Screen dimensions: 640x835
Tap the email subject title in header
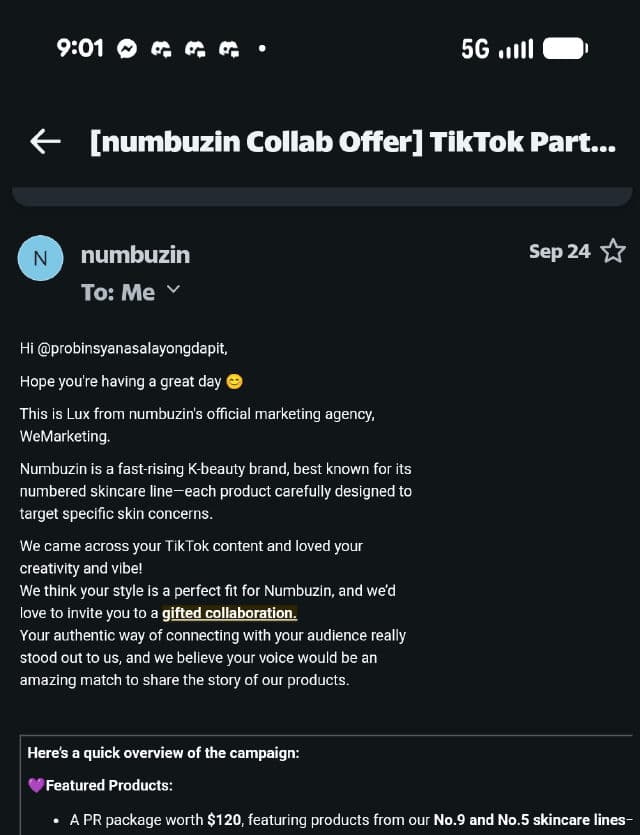click(352, 142)
